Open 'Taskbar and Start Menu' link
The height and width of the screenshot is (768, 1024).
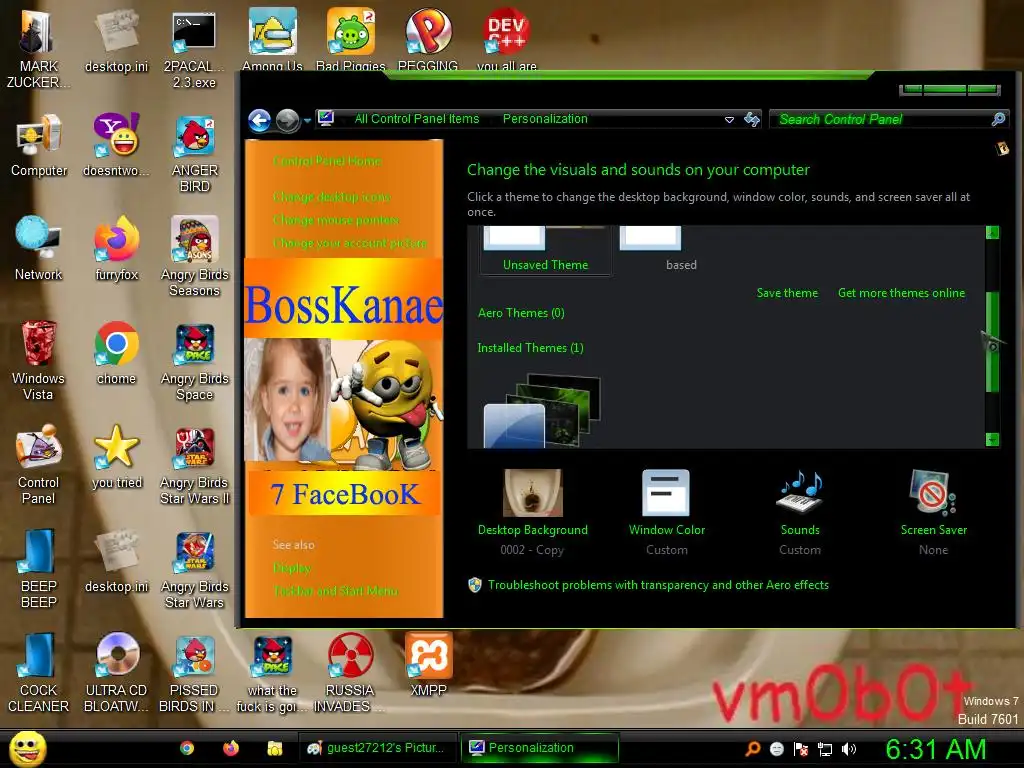click(336, 591)
